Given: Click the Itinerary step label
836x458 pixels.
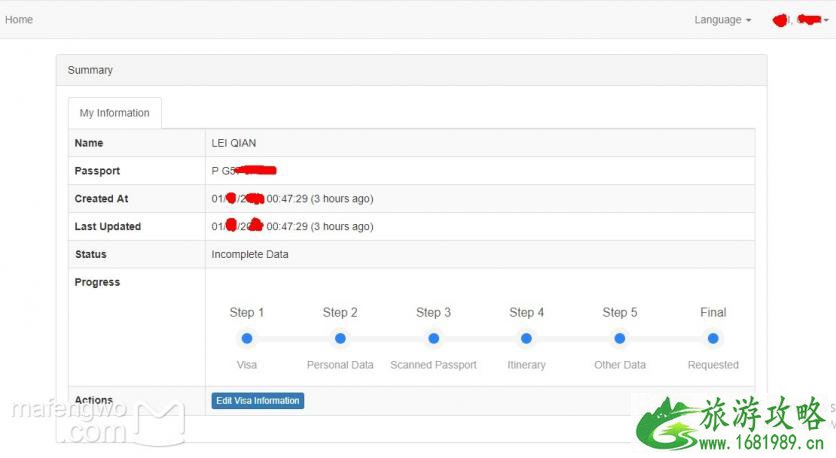Looking at the screenshot, I should 526,365.
